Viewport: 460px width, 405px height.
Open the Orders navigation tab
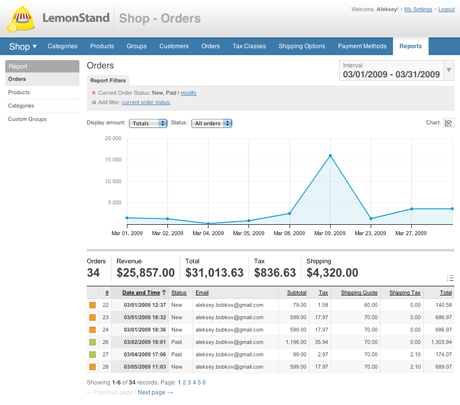[211, 46]
